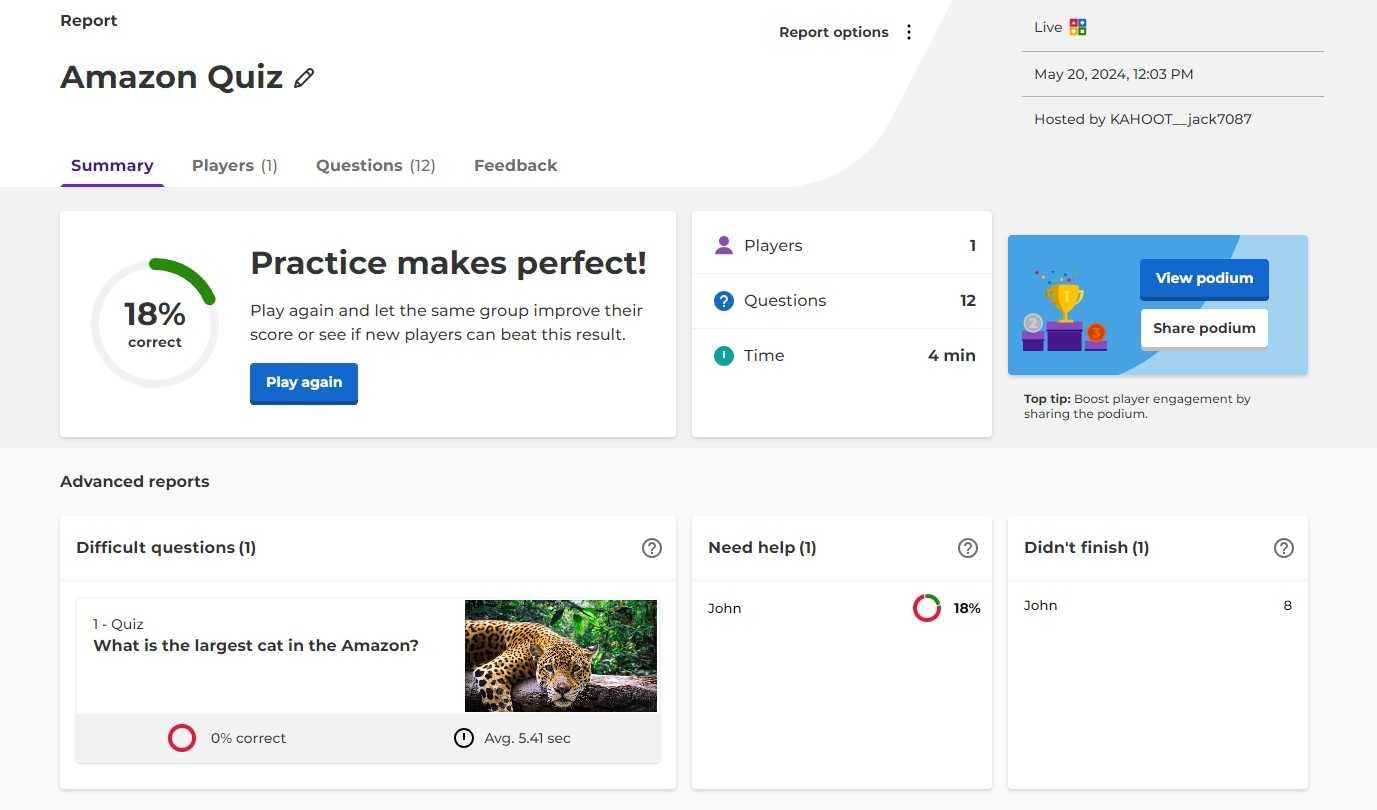The height and width of the screenshot is (810, 1377).
Task: Click the teal Time clock icon
Action: point(724,355)
